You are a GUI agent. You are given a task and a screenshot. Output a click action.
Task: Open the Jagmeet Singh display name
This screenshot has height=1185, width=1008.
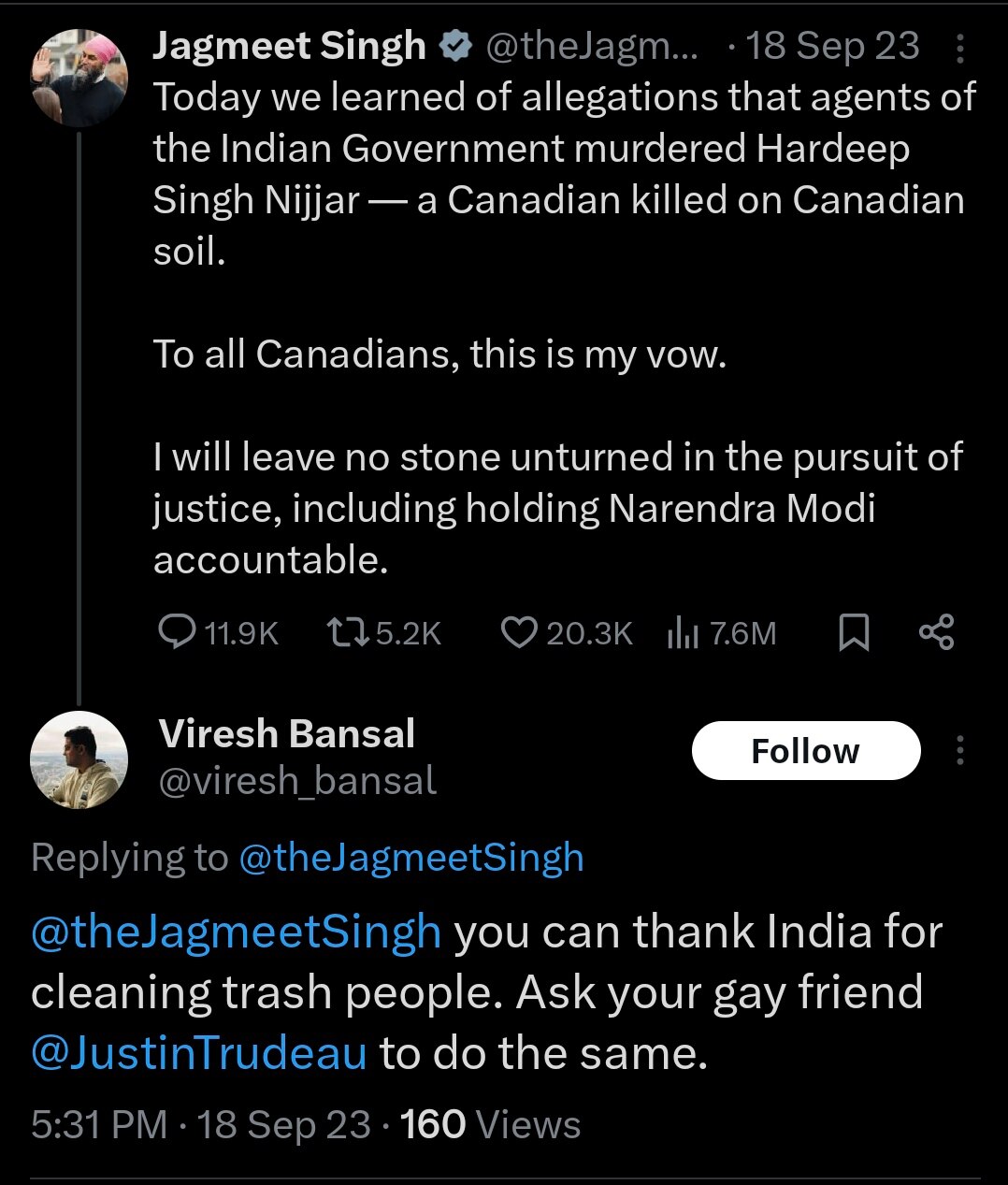click(x=289, y=47)
